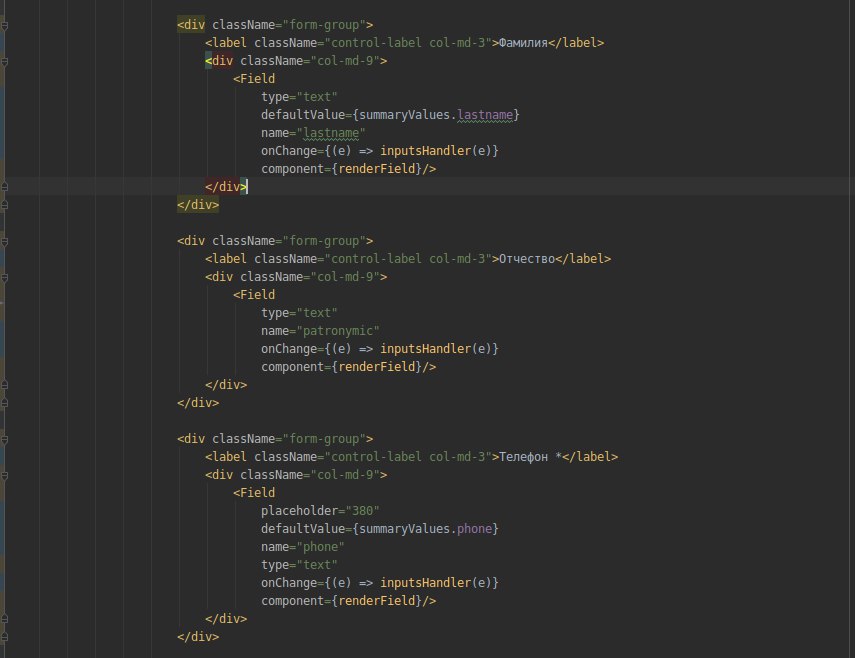Click the <Field tag above placeholder="380"
This screenshot has height=658, width=855.
[x=254, y=492]
